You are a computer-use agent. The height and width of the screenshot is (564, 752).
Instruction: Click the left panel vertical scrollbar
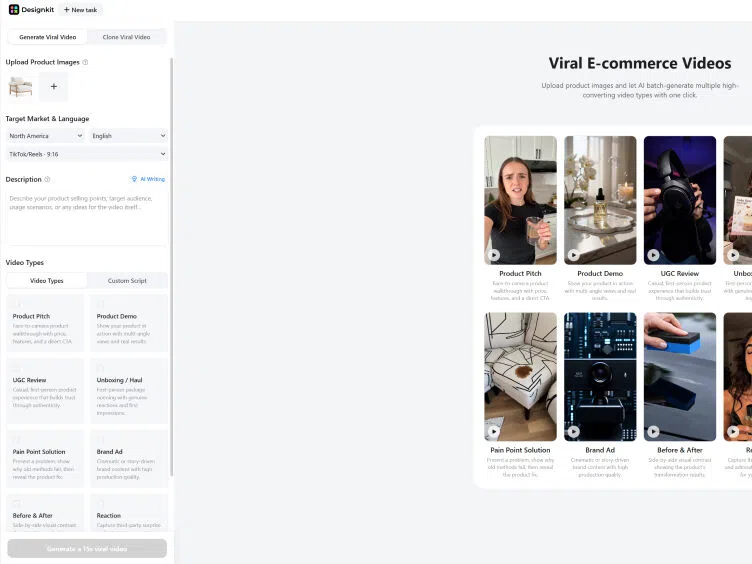tap(171, 266)
